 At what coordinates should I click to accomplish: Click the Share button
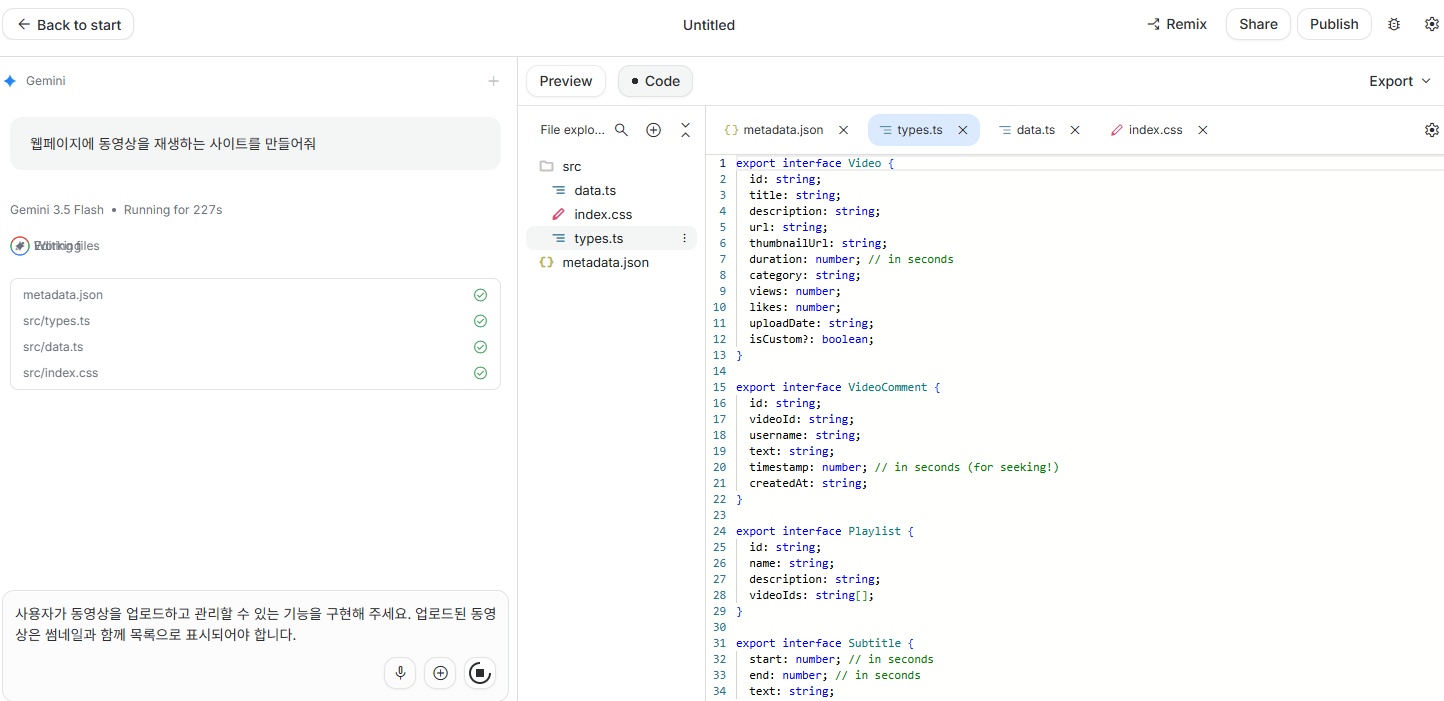point(1258,24)
